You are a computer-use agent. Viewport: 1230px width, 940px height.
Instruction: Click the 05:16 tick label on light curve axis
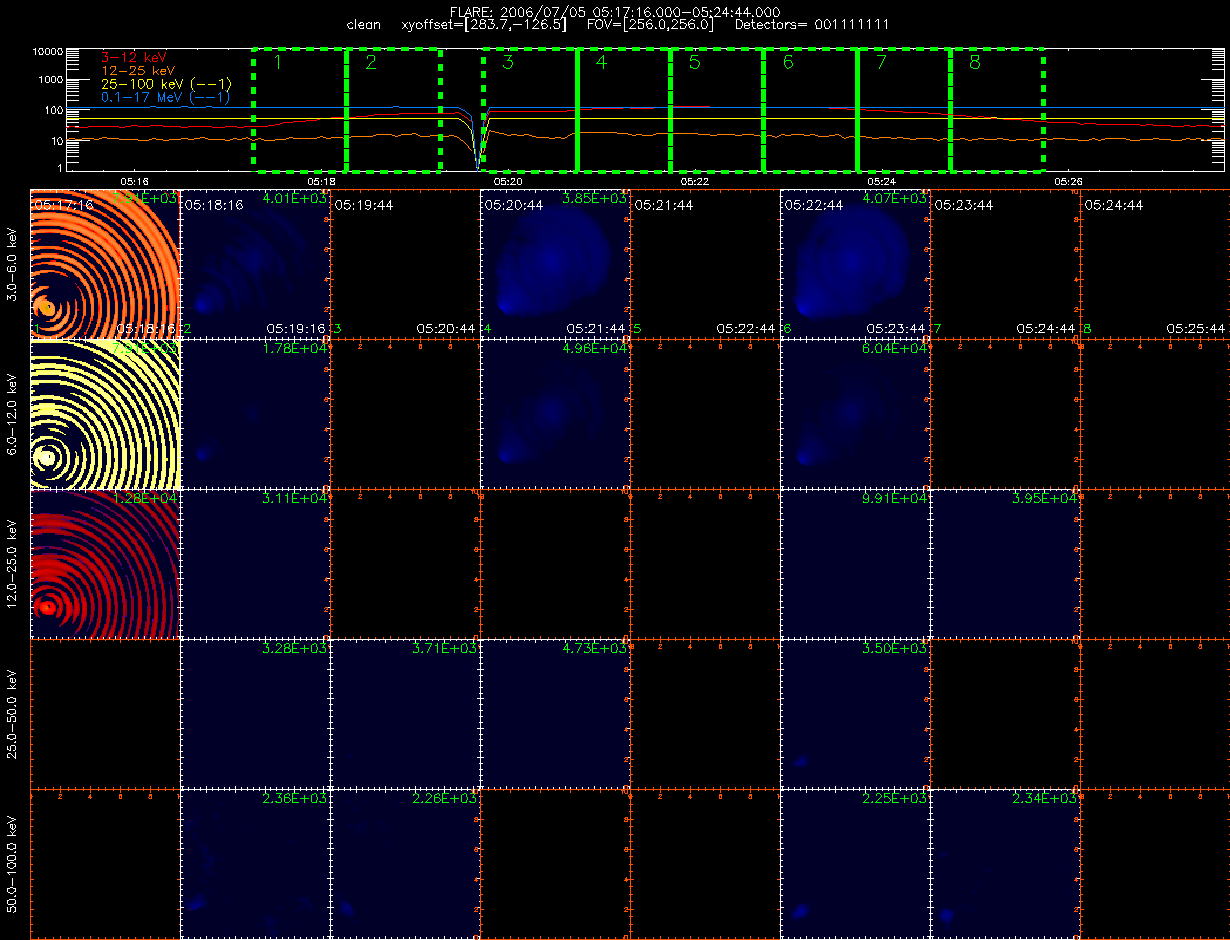click(x=134, y=181)
